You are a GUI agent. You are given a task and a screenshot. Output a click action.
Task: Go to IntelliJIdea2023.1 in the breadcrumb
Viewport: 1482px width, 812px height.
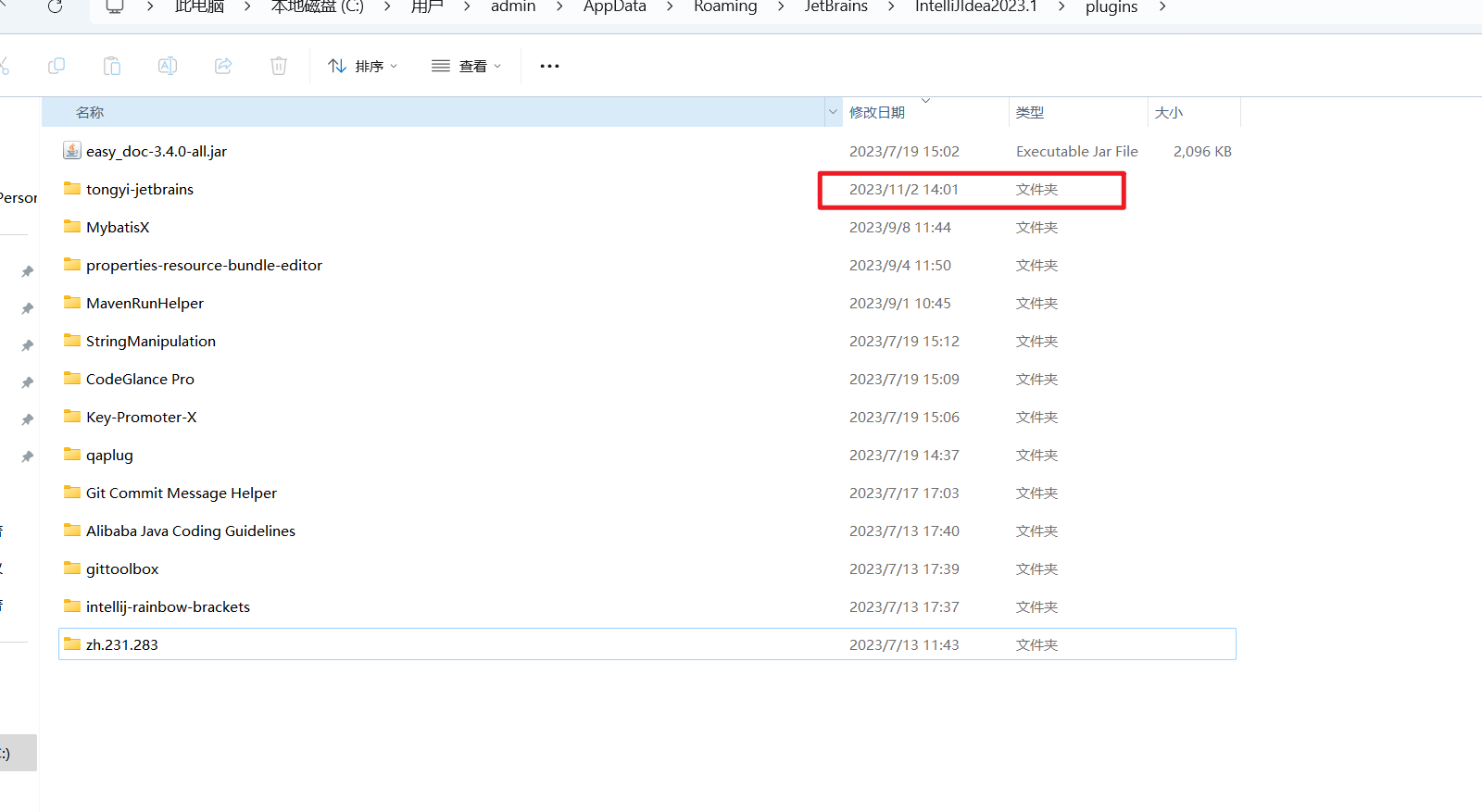tap(976, 6)
